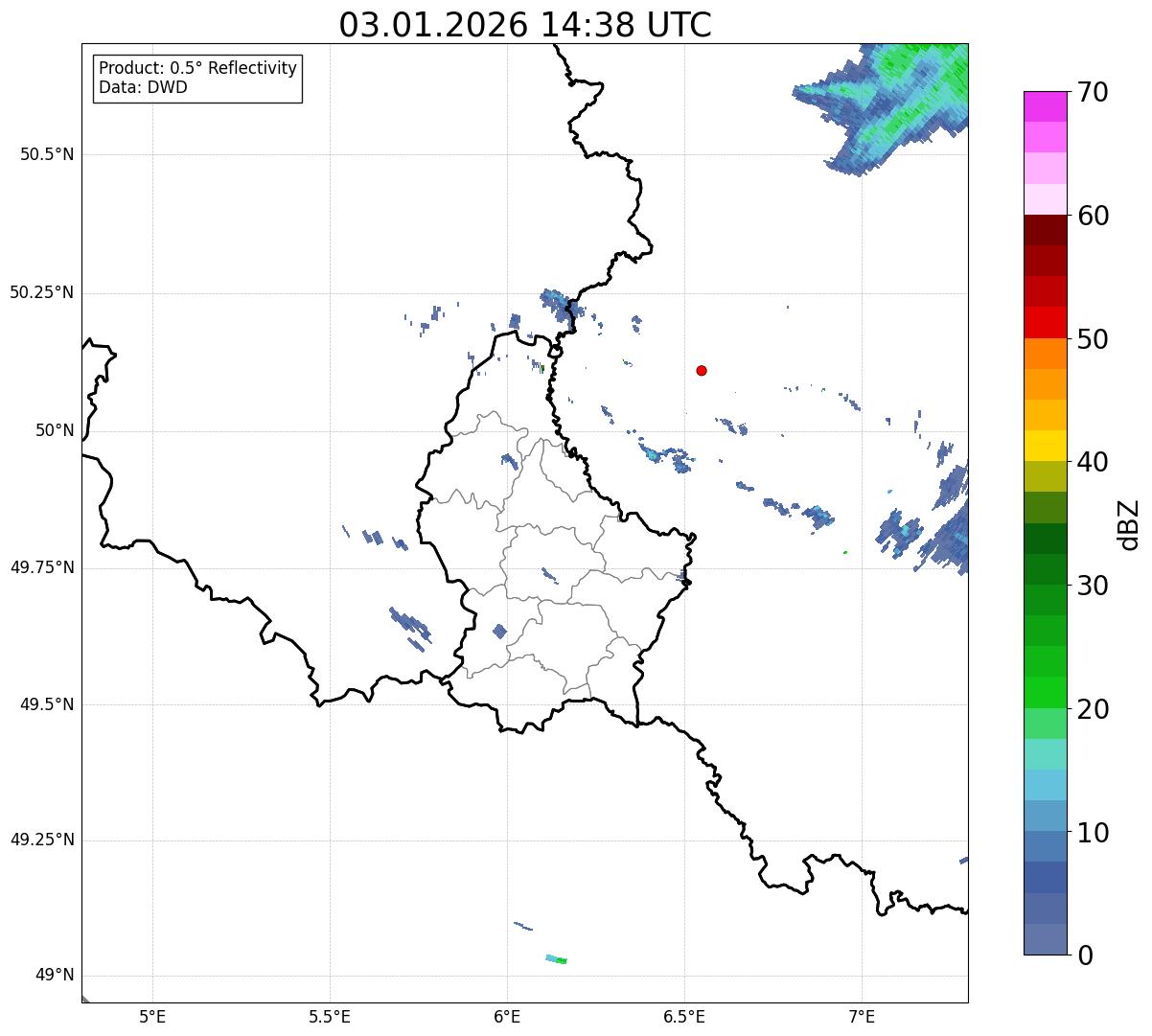Click the 'Product: 0.5° Reflectivity' text
This screenshot has height=1036, width=1152.
[x=197, y=69]
